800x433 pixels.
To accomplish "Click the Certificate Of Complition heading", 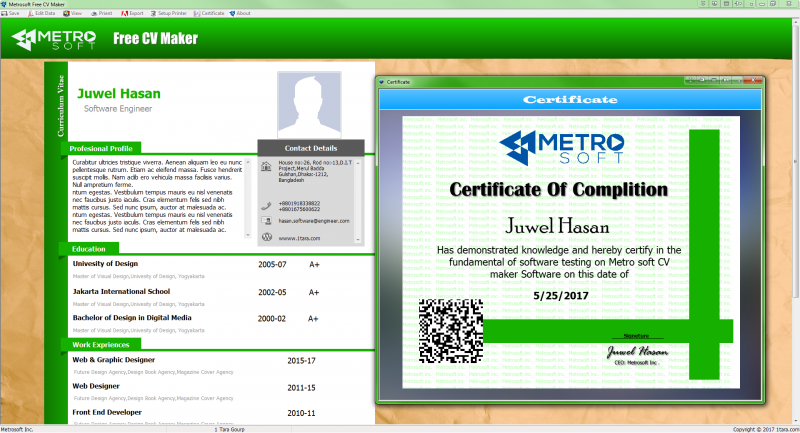I will pos(559,190).
